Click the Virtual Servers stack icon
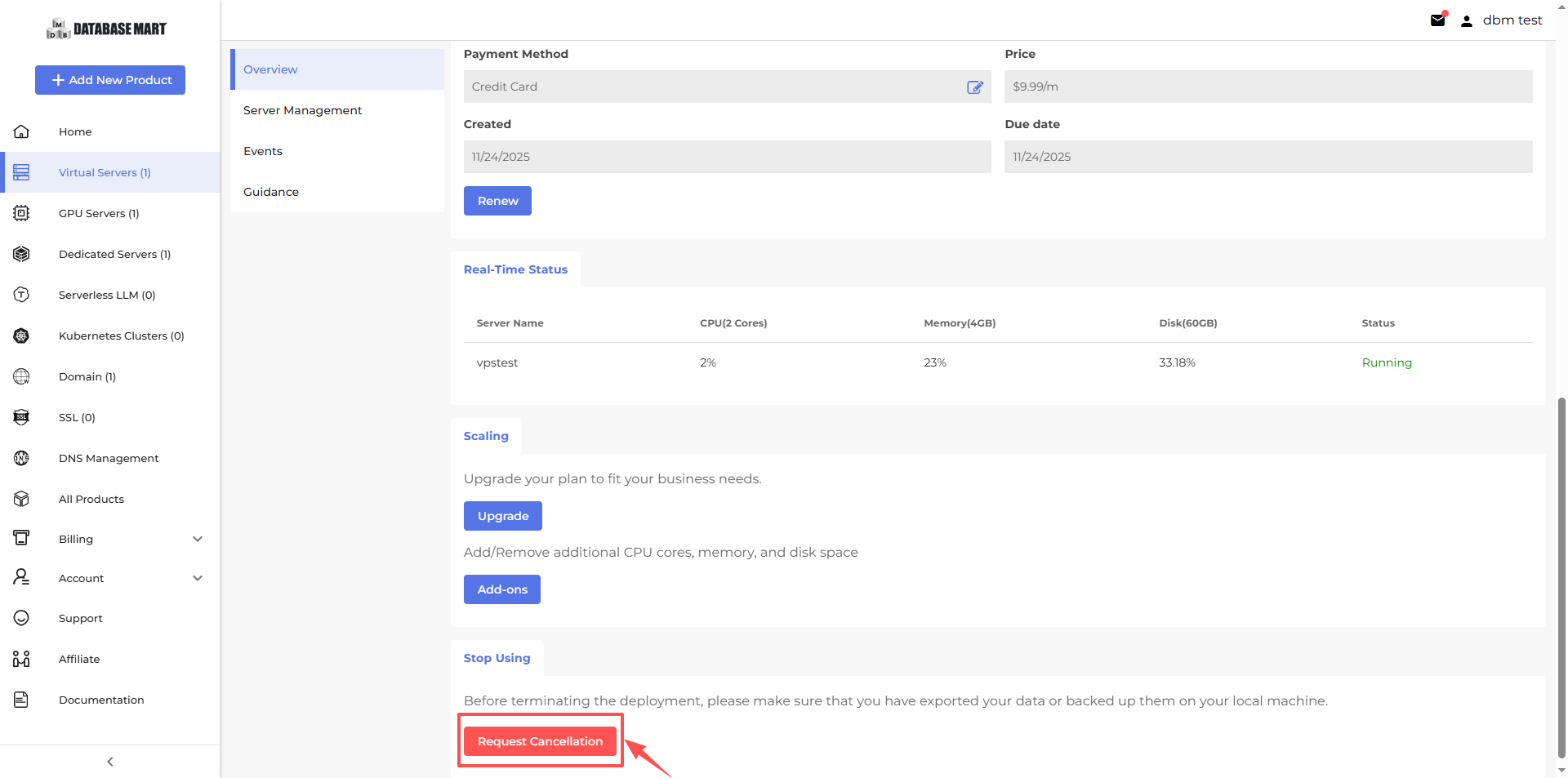Viewport: 1568px width, 778px height. click(x=21, y=172)
